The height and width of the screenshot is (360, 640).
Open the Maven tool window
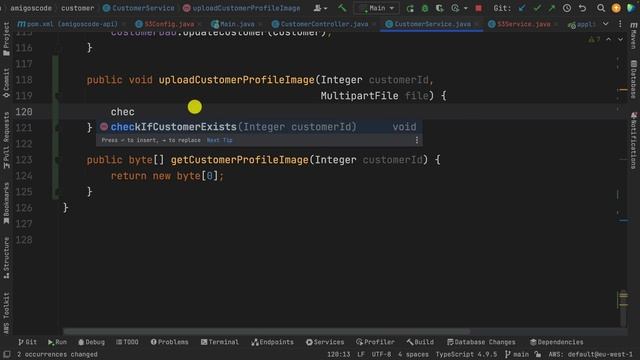633,36
